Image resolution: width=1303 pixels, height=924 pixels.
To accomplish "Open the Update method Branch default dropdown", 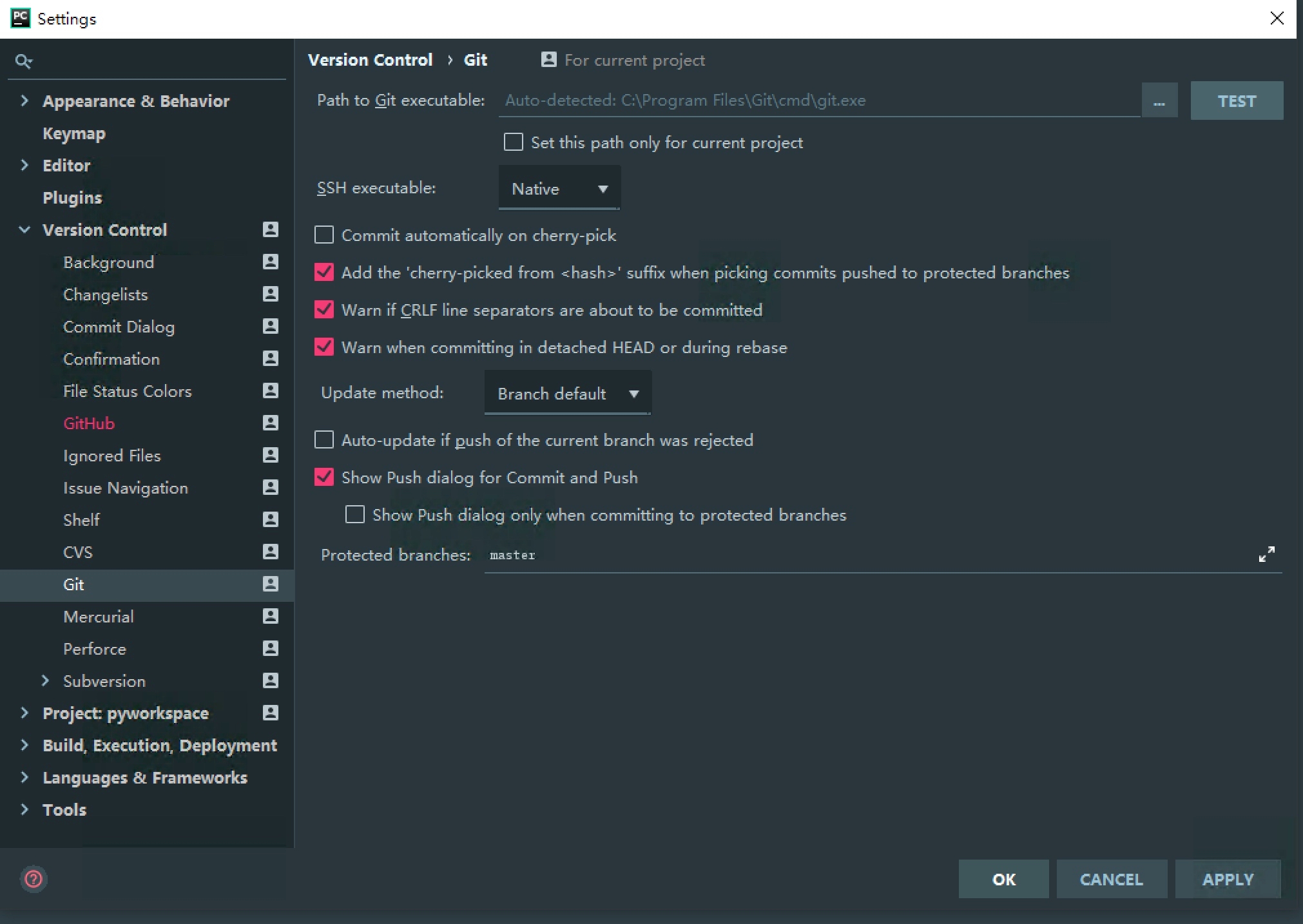I will coord(567,393).
